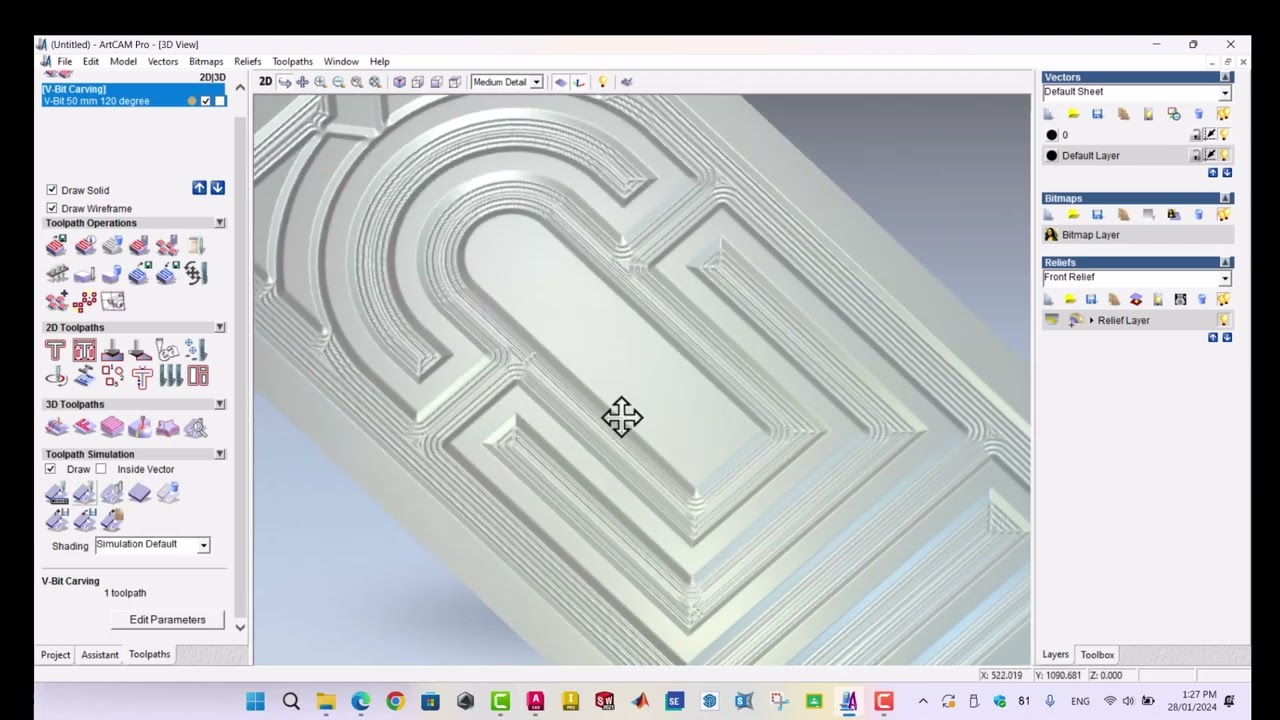This screenshot has height=720, width=1280.
Task: Click the Edit Parameters button
Action: tap(167, 620)
